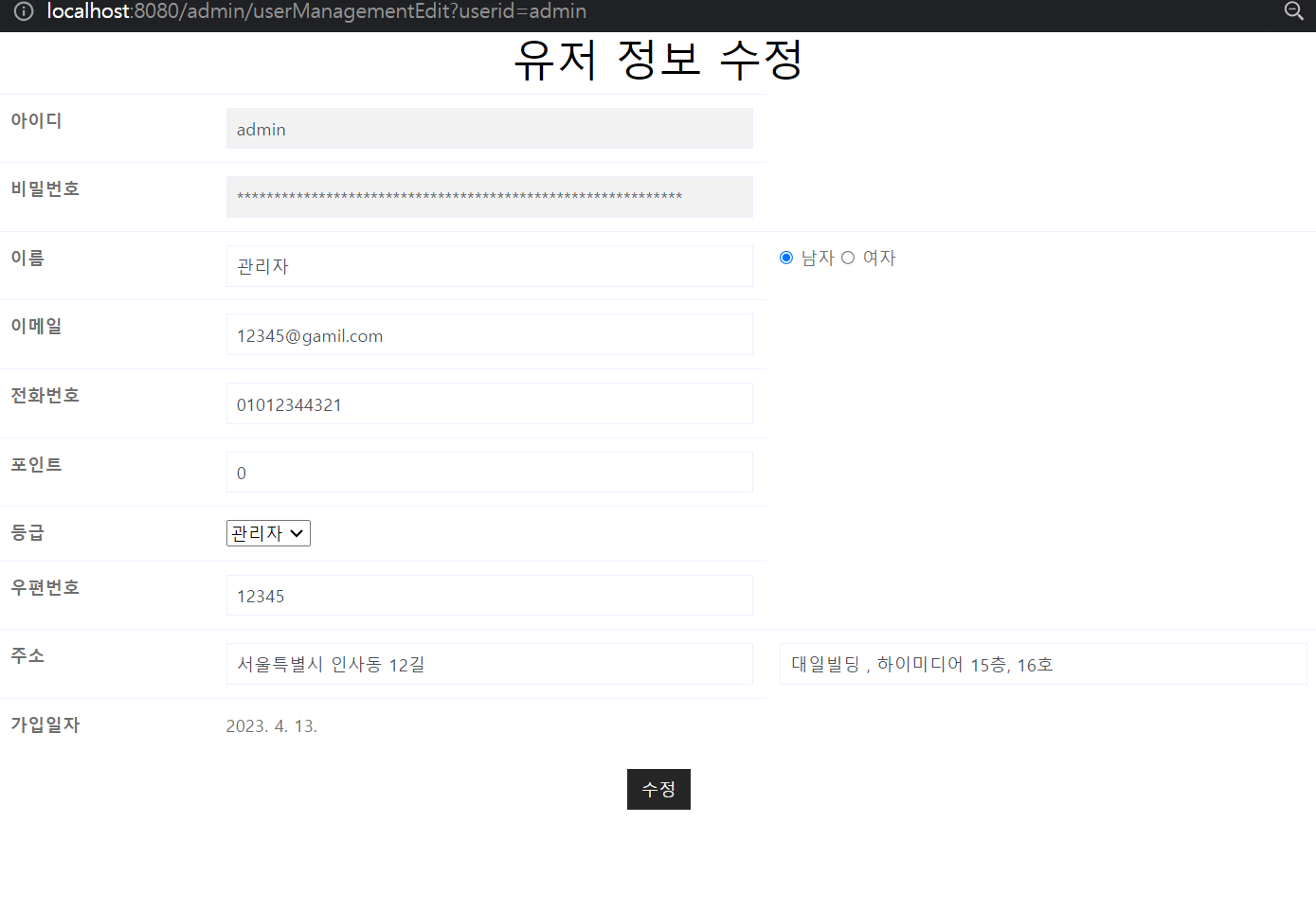
Task: Click the page heading 유저 정보 수정
Action: 658,60
